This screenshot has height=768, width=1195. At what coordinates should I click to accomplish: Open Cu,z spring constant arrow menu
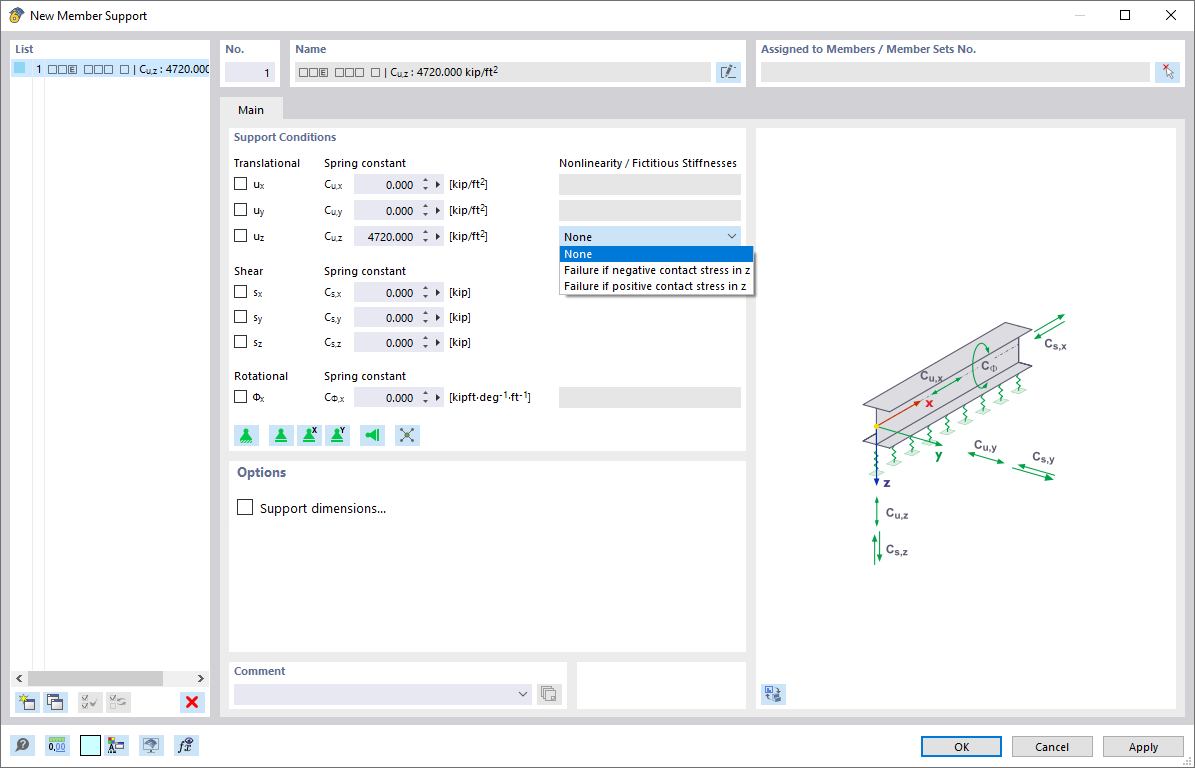pyautogui.click(x=438, y=236)
